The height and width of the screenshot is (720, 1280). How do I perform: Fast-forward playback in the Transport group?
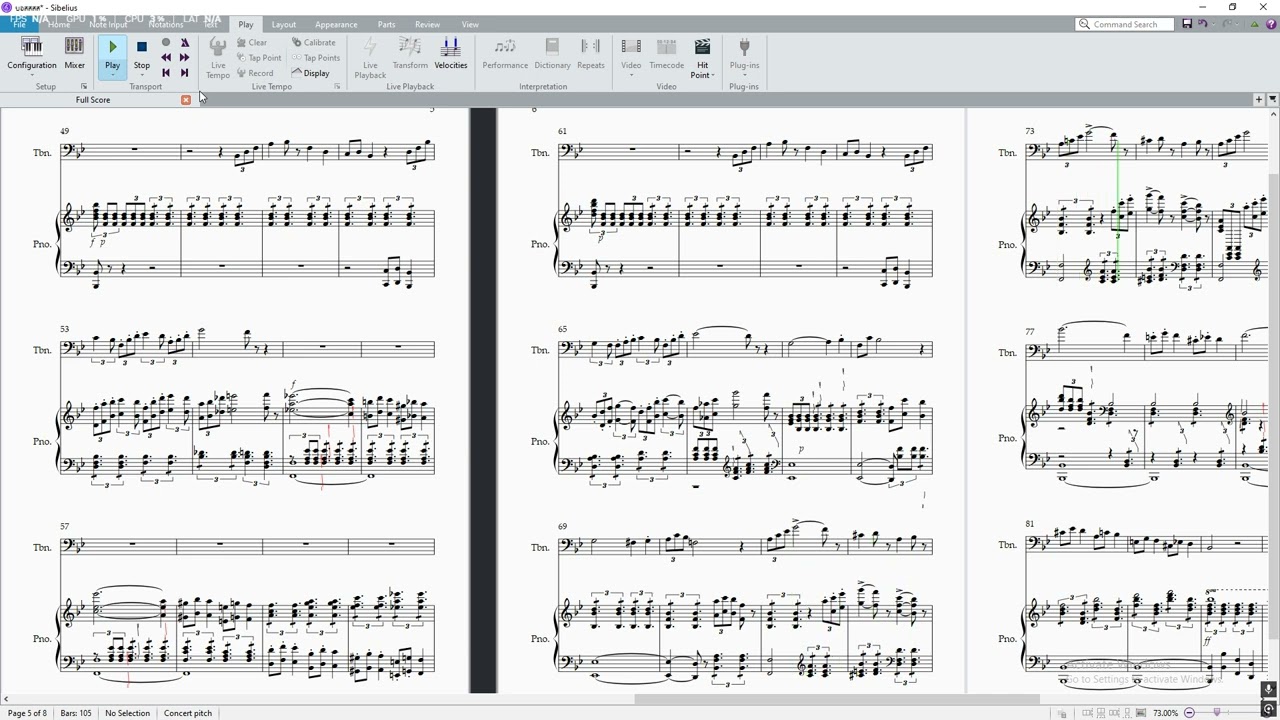185,58
